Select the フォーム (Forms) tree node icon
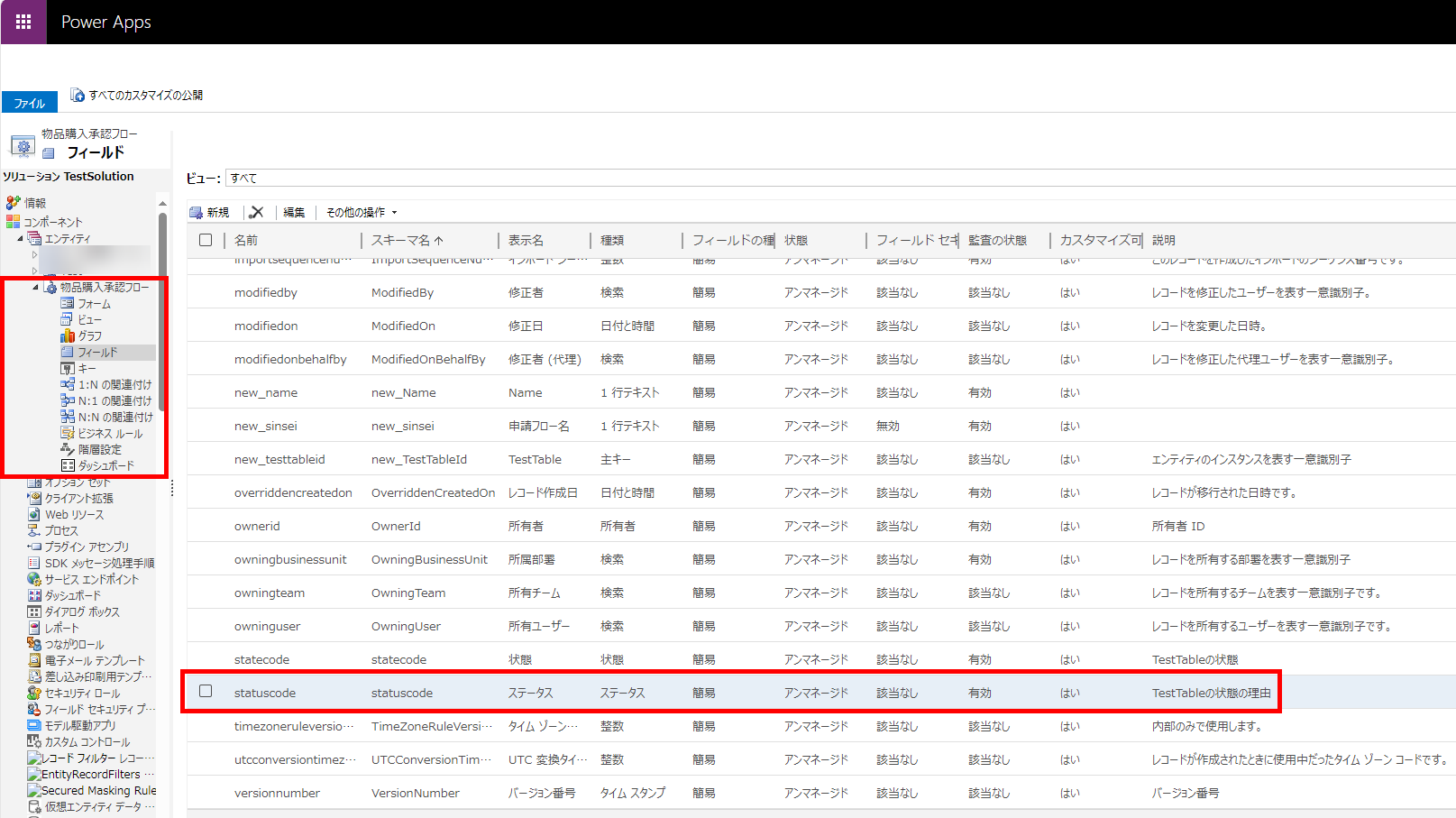This screenshot has width=1456, height=818. 67,303
